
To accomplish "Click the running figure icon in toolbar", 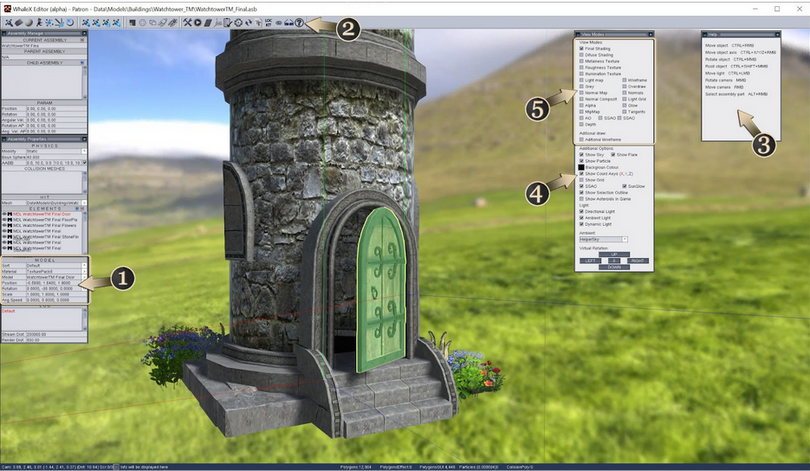I will point(39,23).
